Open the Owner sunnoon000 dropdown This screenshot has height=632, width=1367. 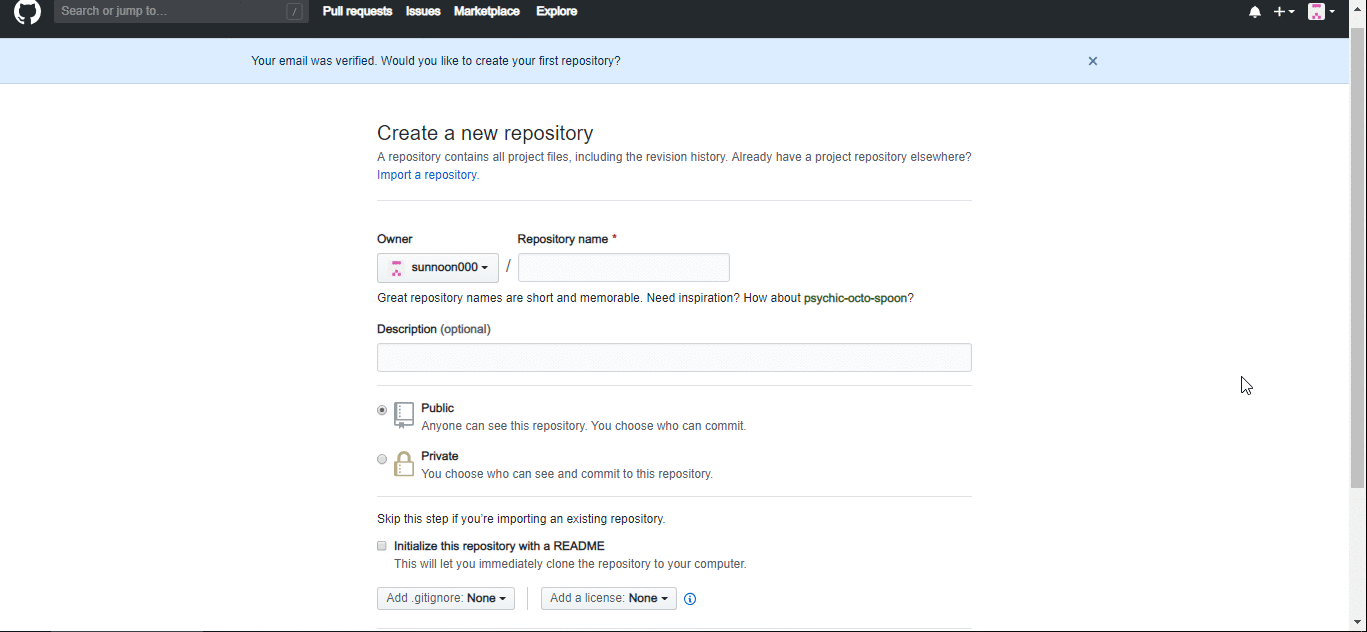pos(438,268)
